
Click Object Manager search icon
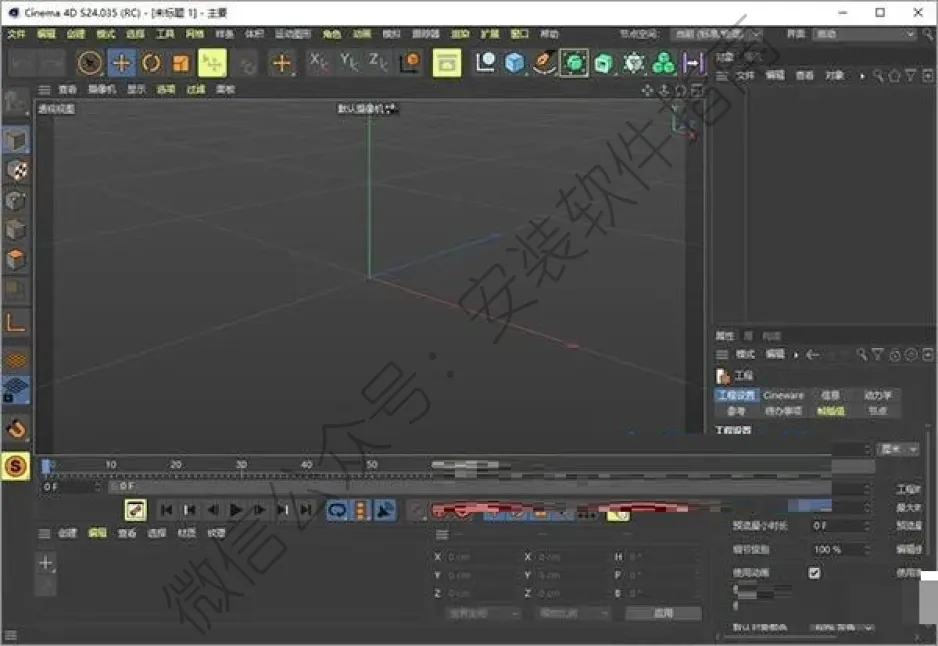[x=878, y=76]
